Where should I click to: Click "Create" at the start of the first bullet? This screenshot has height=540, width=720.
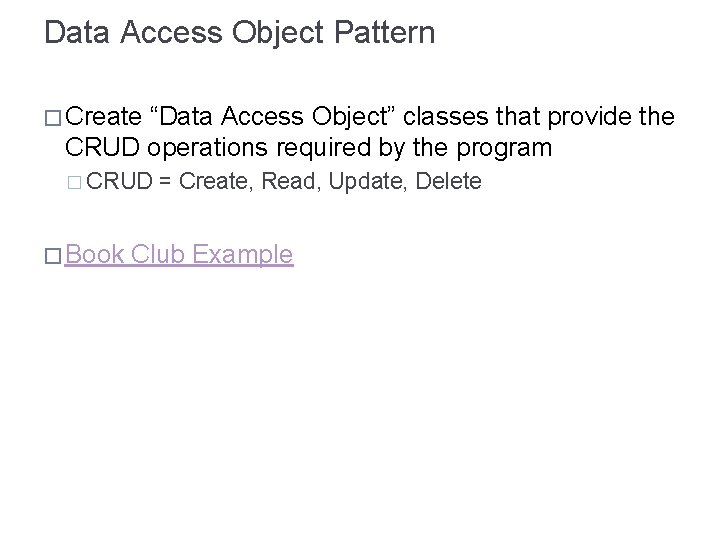pyautogui.click(x=103, y=116)
